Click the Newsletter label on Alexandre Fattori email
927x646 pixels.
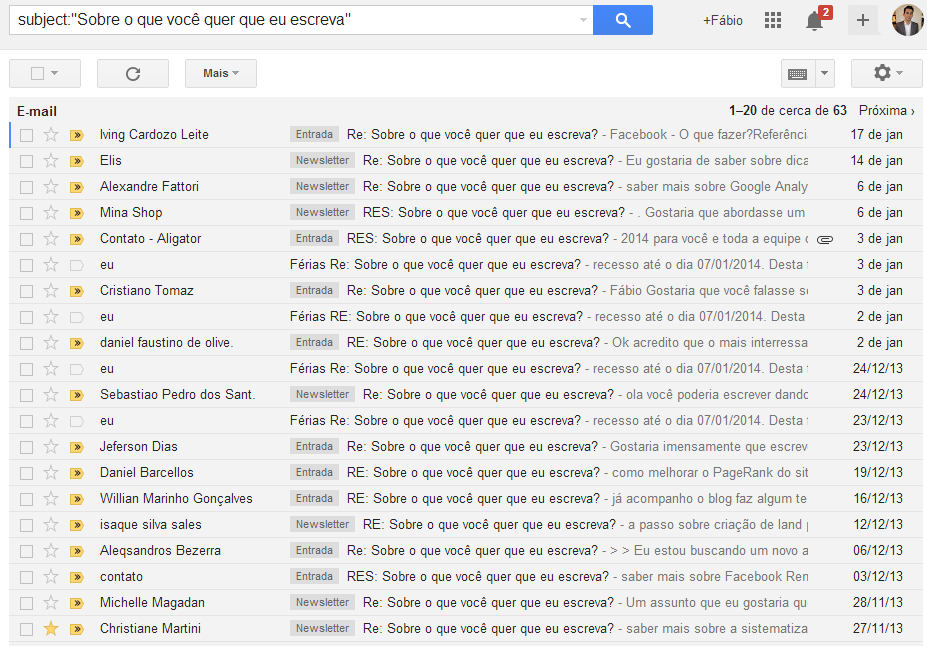tap(322, 187)
